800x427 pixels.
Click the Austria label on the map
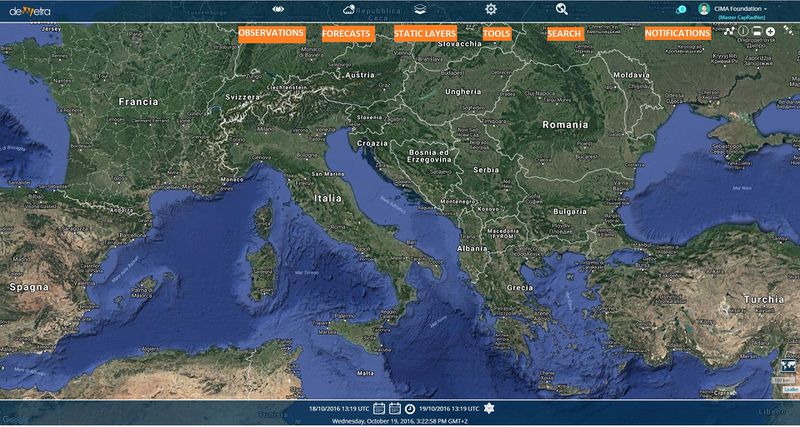point(360,75)
